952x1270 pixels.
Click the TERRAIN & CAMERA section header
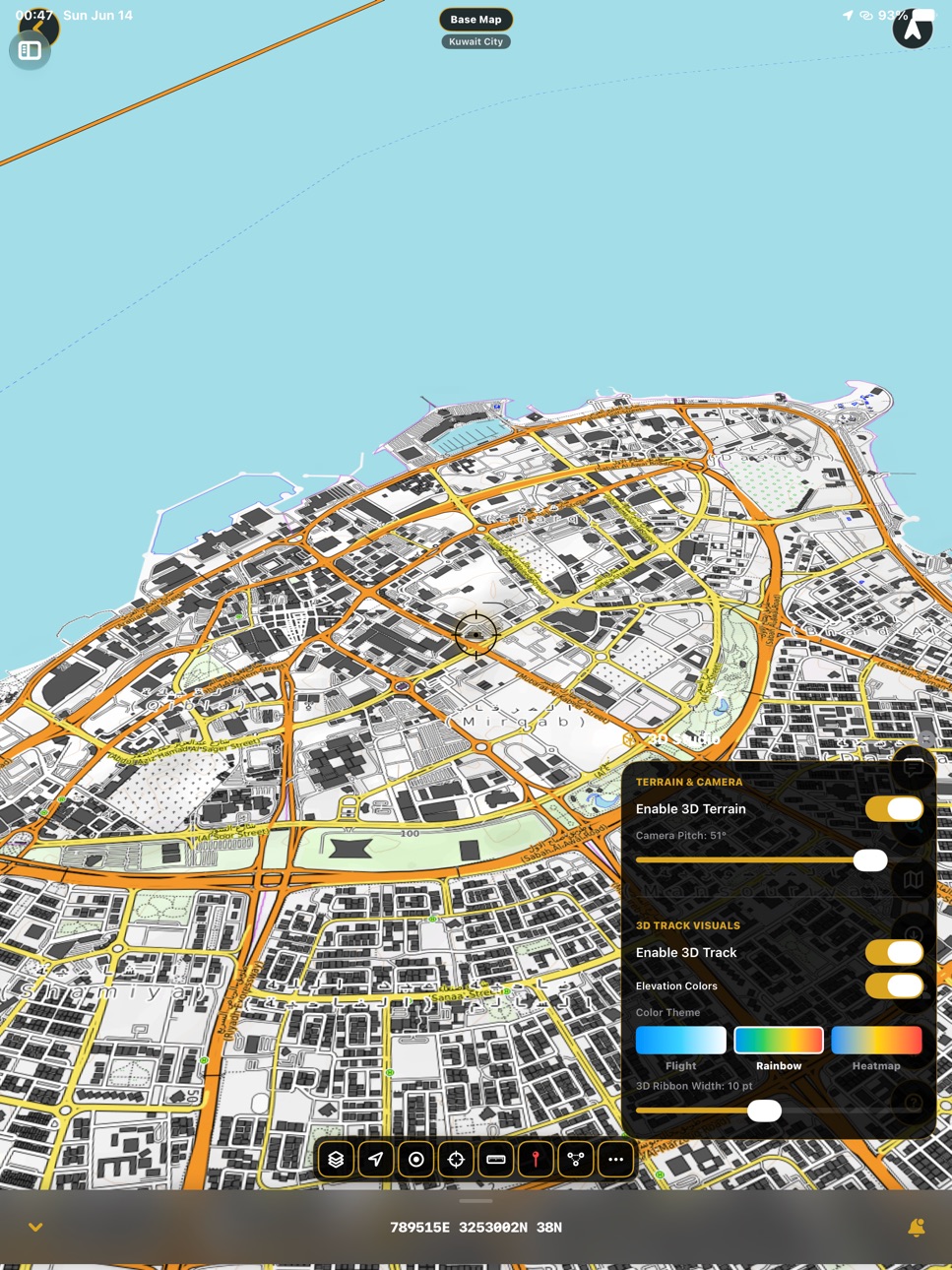point(689,783)
